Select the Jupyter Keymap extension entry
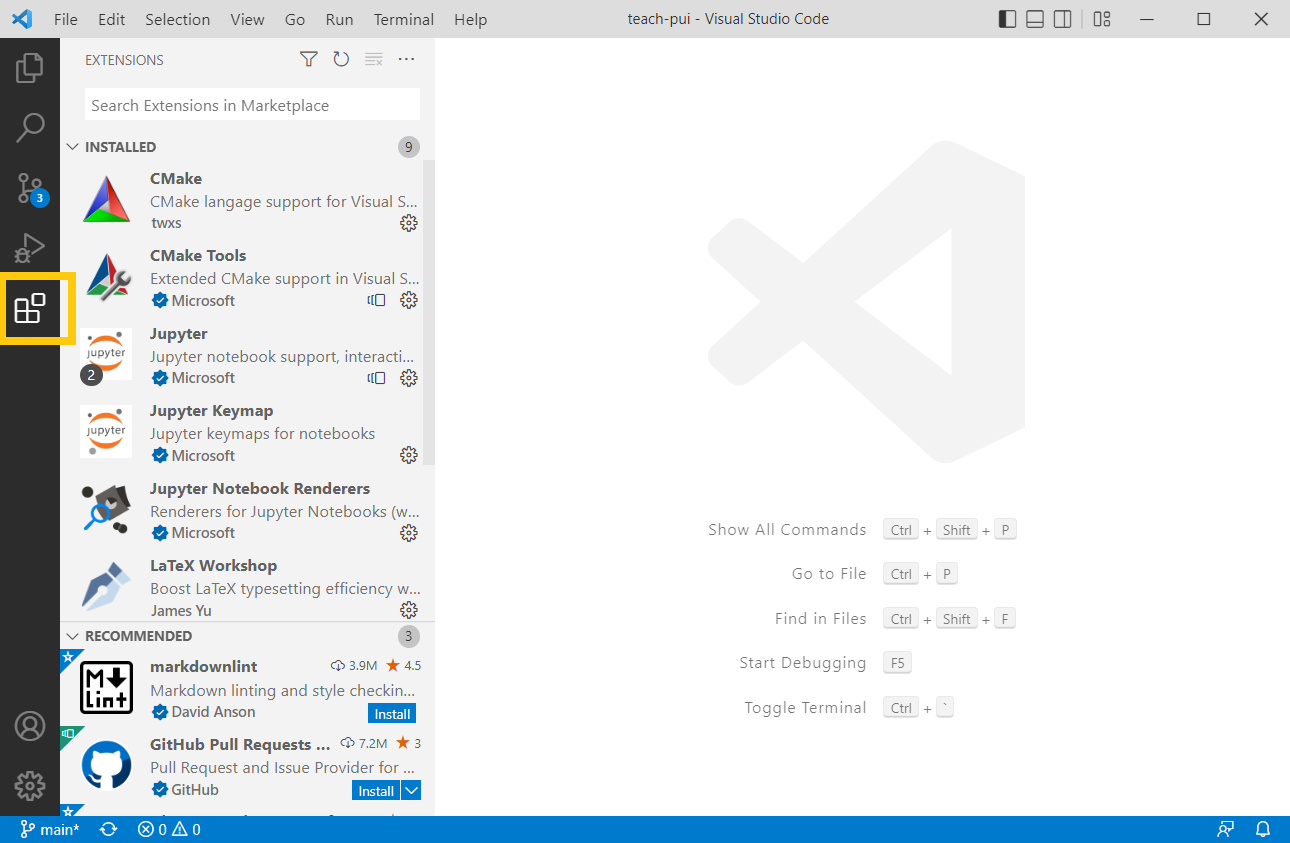The image size is (1290, 843). click(241, 433)
